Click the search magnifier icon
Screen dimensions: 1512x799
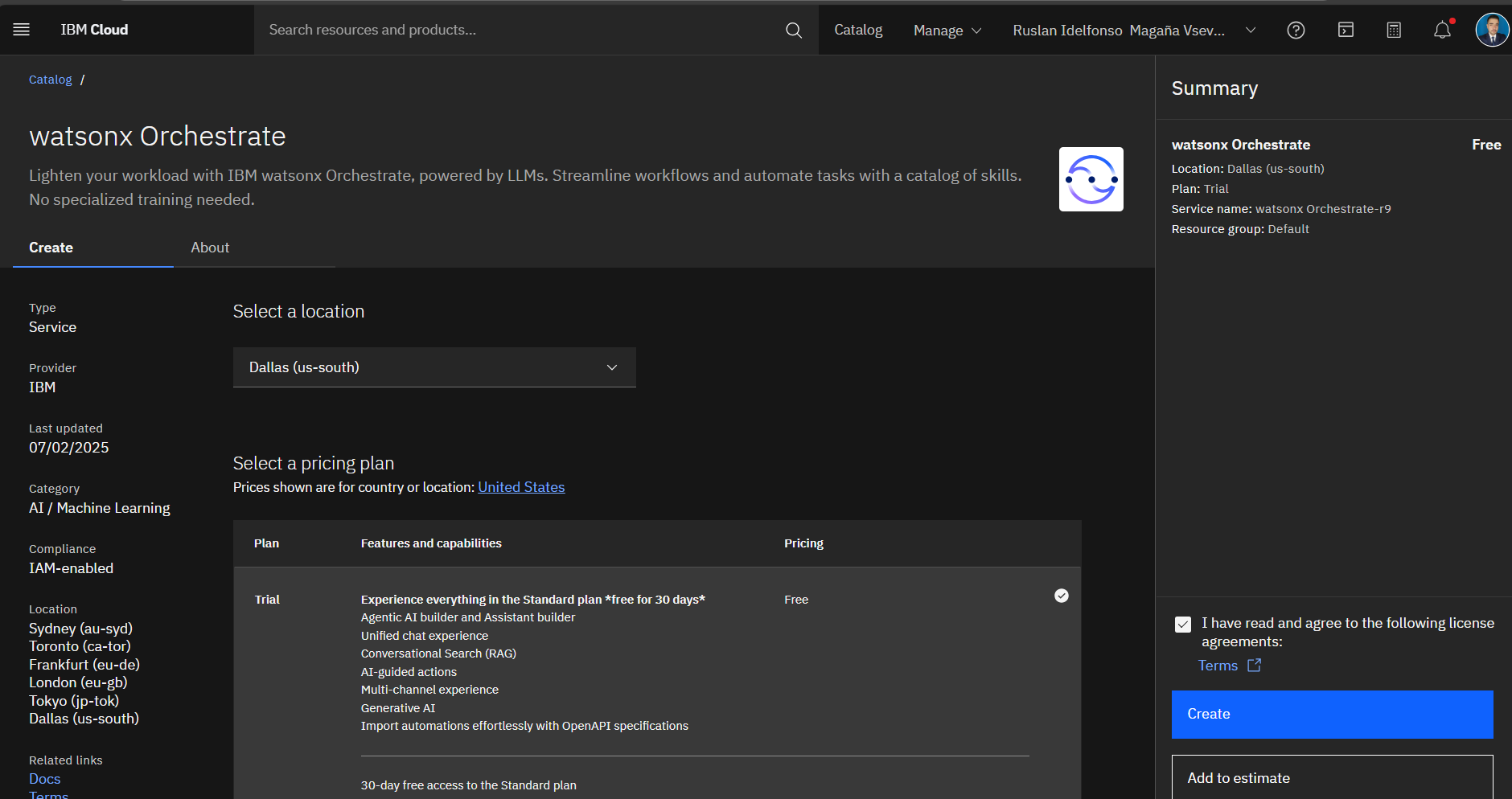793,30
